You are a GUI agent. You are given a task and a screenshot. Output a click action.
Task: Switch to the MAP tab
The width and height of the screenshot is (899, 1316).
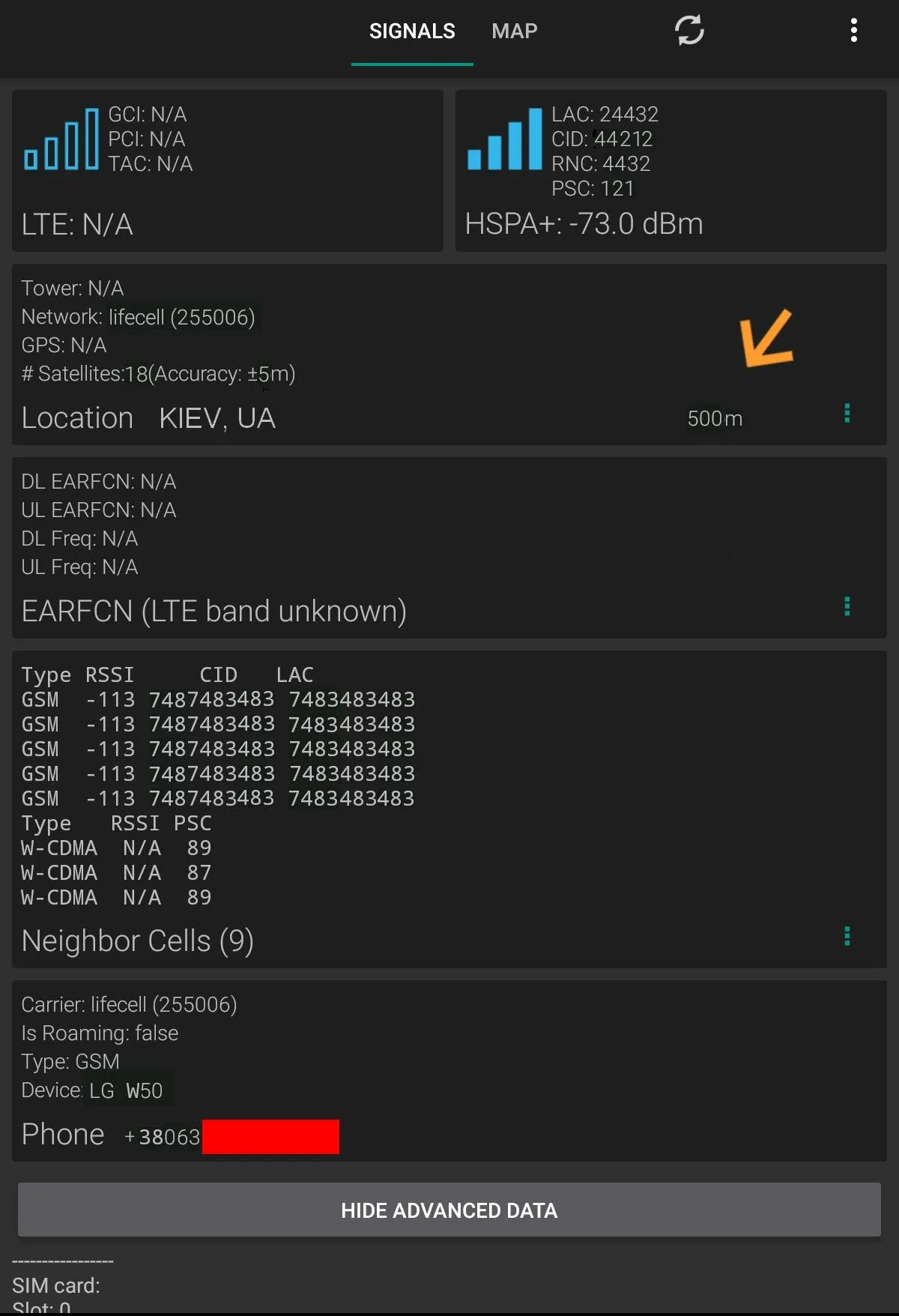515,31
